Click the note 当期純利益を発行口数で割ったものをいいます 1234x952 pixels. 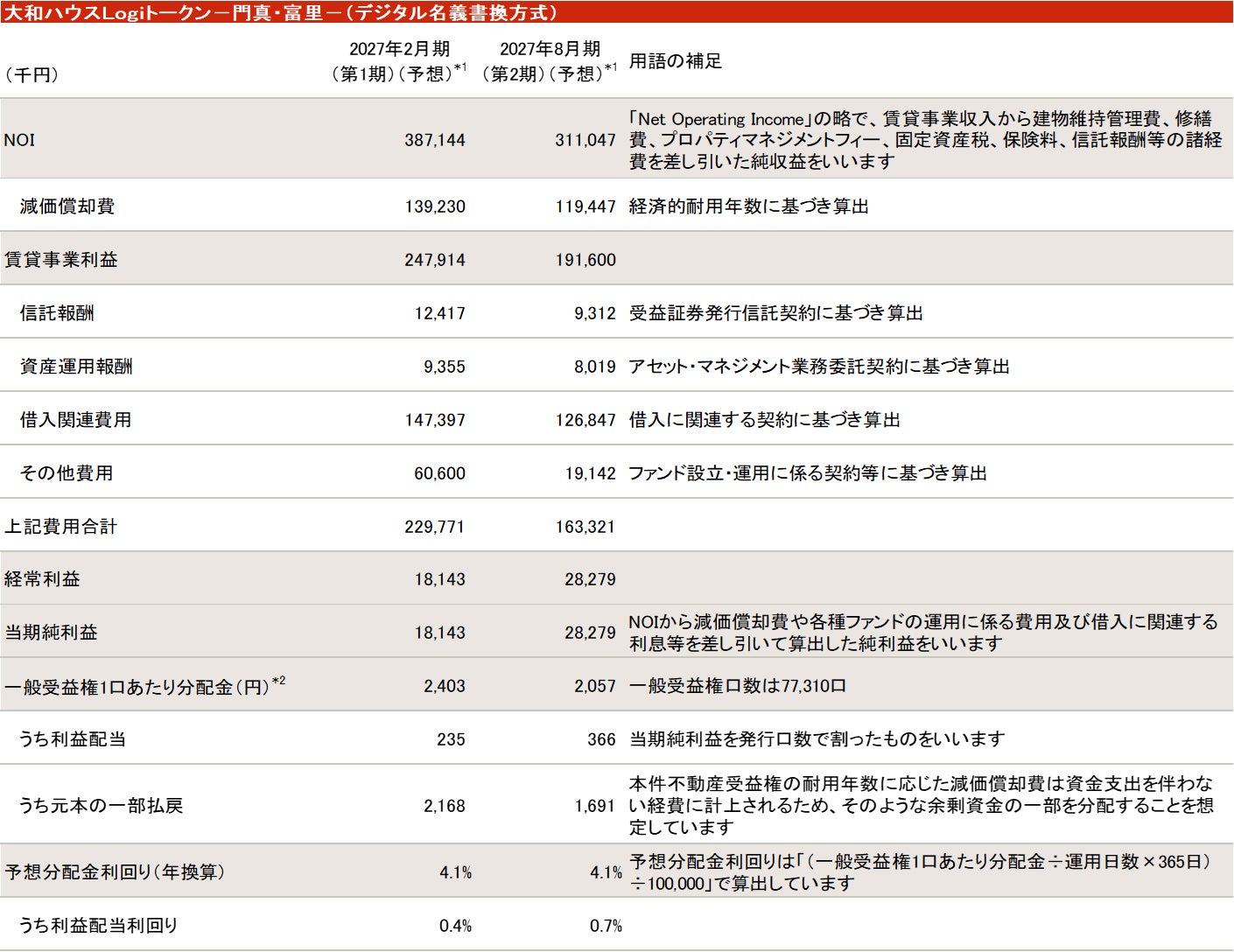(x=817, y=739)
